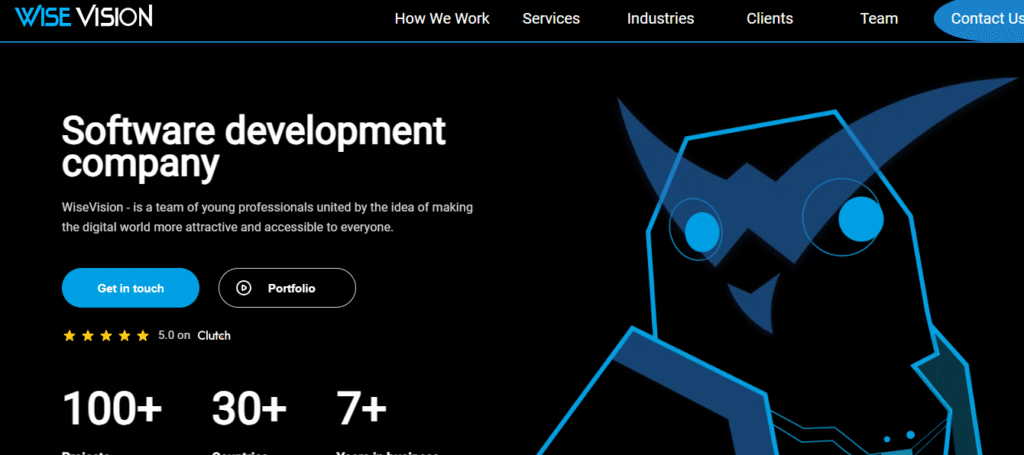Click the first yellow rating star
Viewport: 1024px width, 455px height.
pyautogui.click(x=69, y=336)
